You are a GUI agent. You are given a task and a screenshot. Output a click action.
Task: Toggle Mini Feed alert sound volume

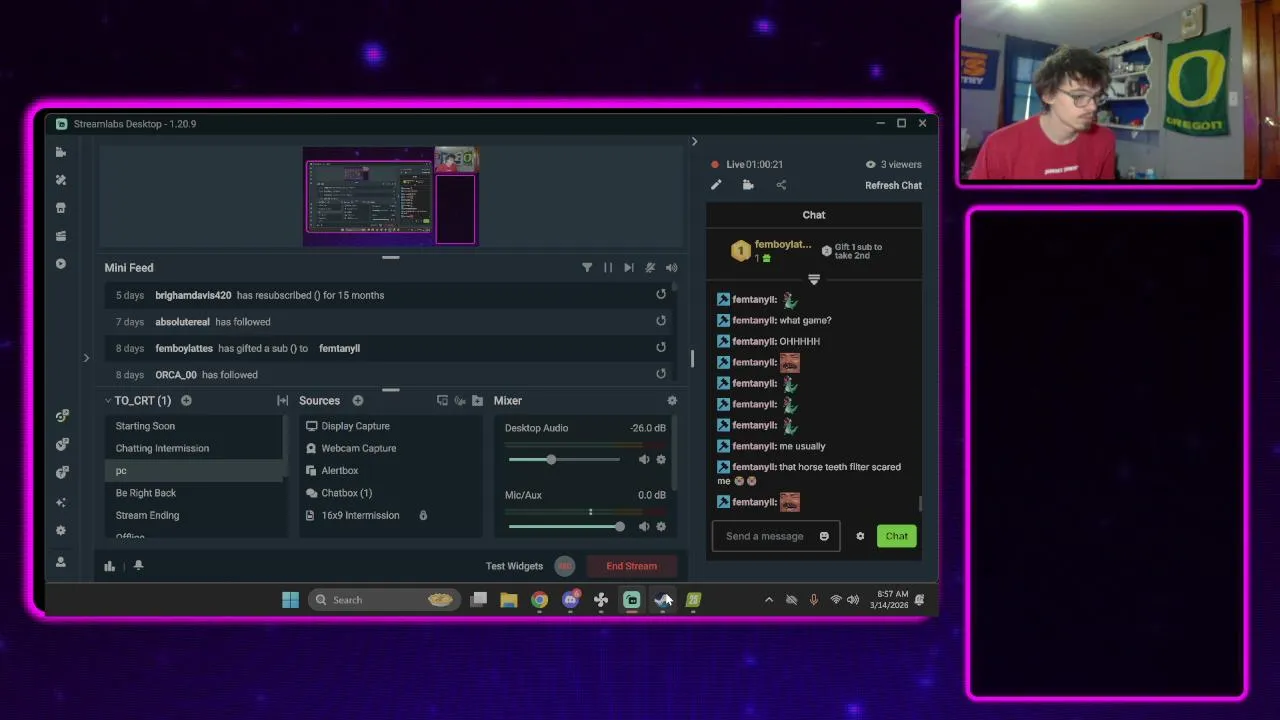pyautogui.click(x=671, y=268)
